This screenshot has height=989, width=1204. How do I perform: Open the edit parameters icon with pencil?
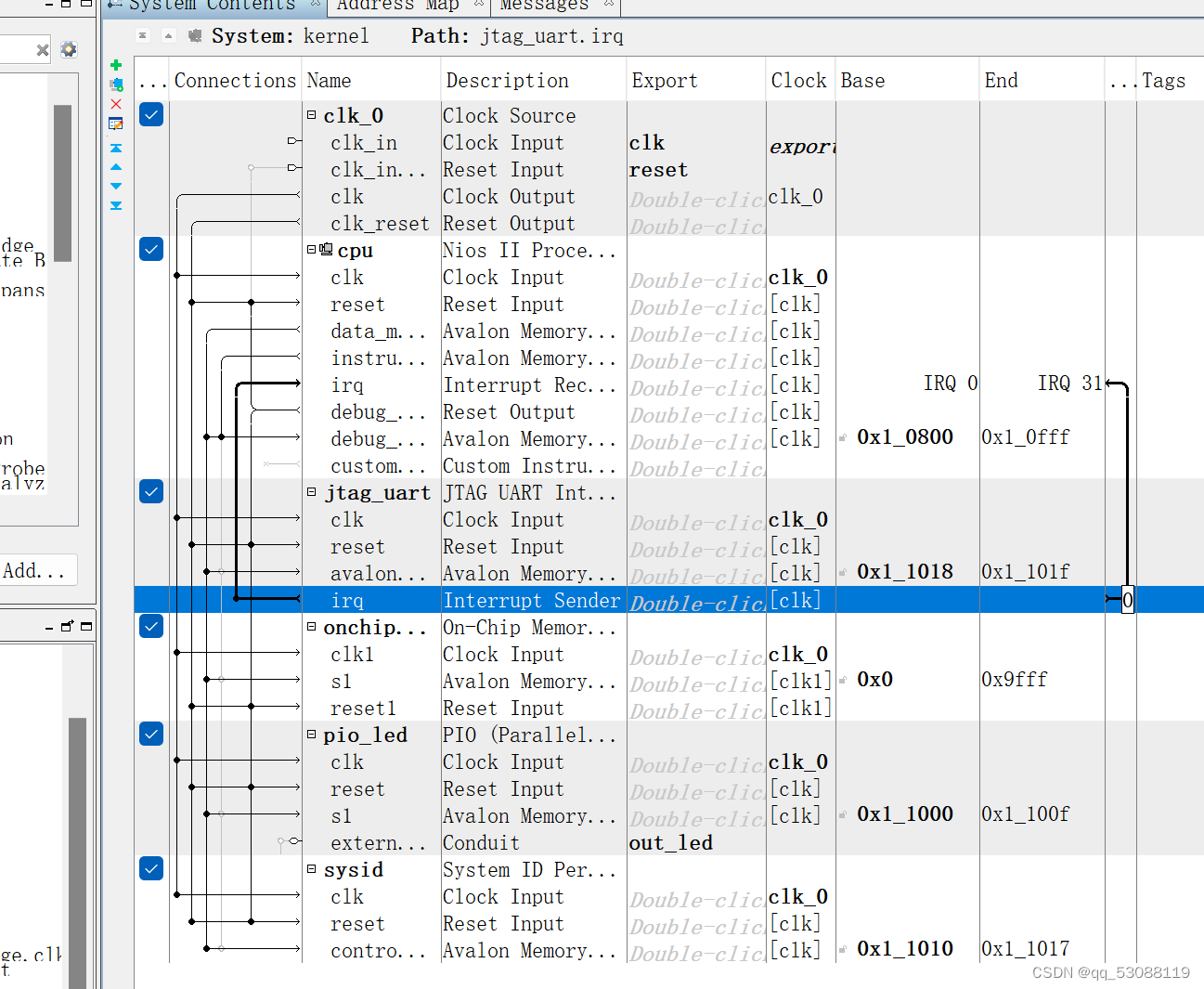[x=116, y=124]
